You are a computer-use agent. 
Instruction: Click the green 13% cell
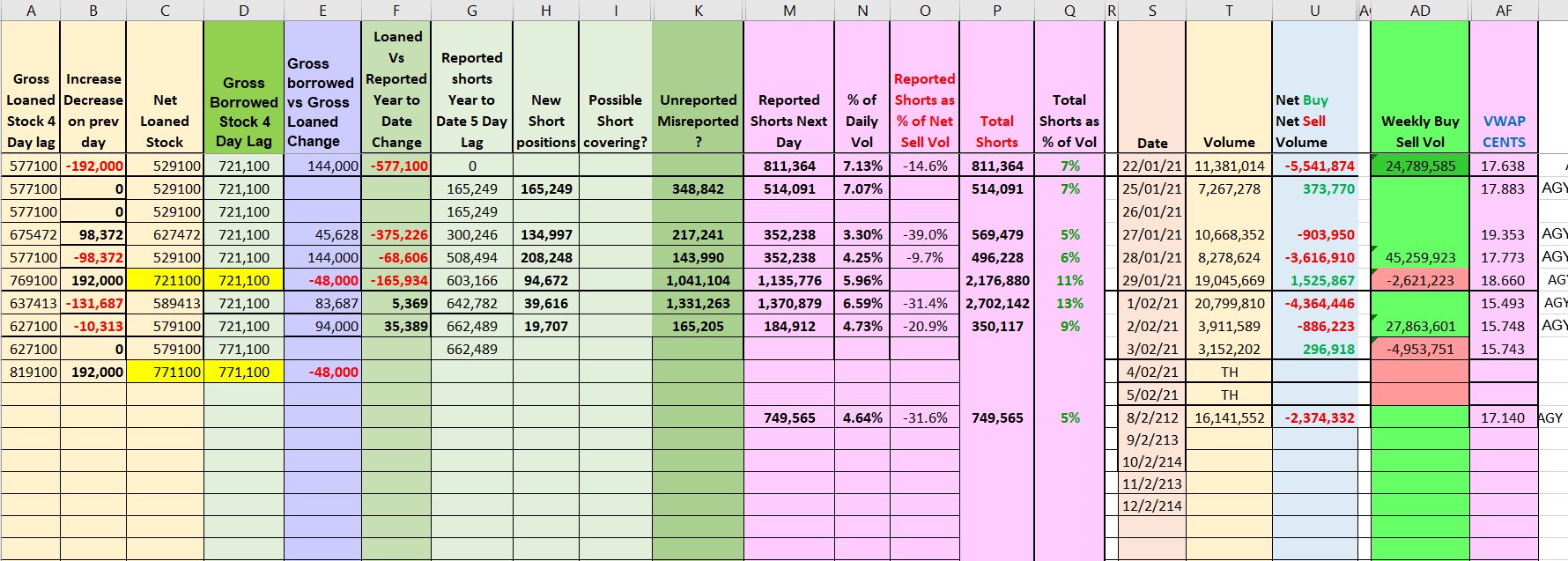click(x=1069, y=303)
